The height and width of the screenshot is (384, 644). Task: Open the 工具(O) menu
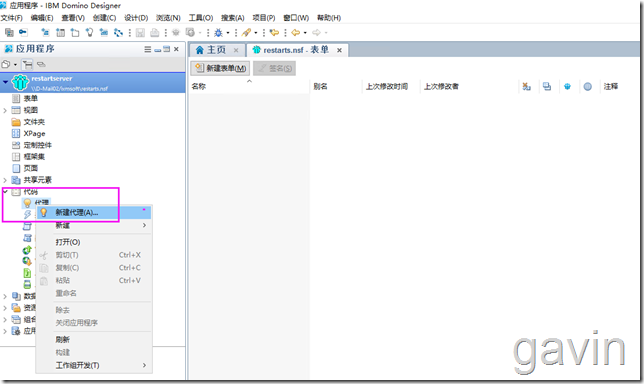coord(201,18)
